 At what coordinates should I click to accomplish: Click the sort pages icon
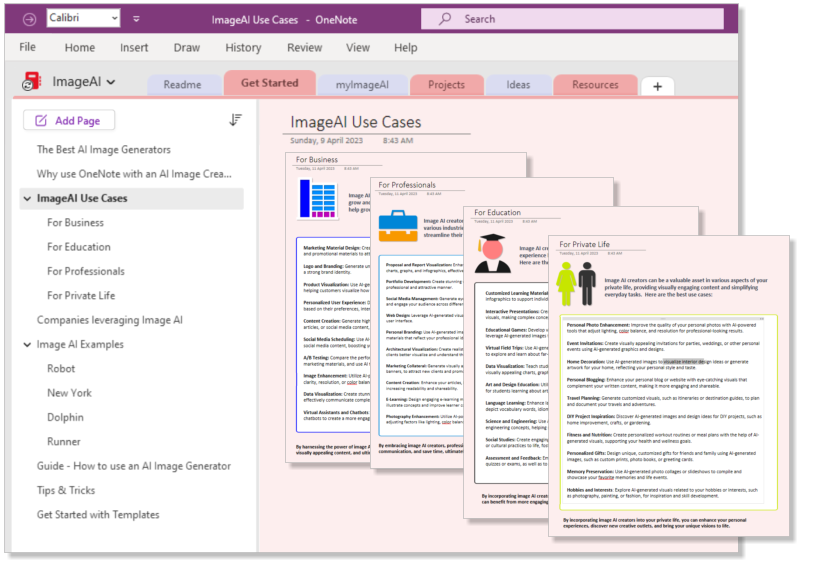pos(235,120)
